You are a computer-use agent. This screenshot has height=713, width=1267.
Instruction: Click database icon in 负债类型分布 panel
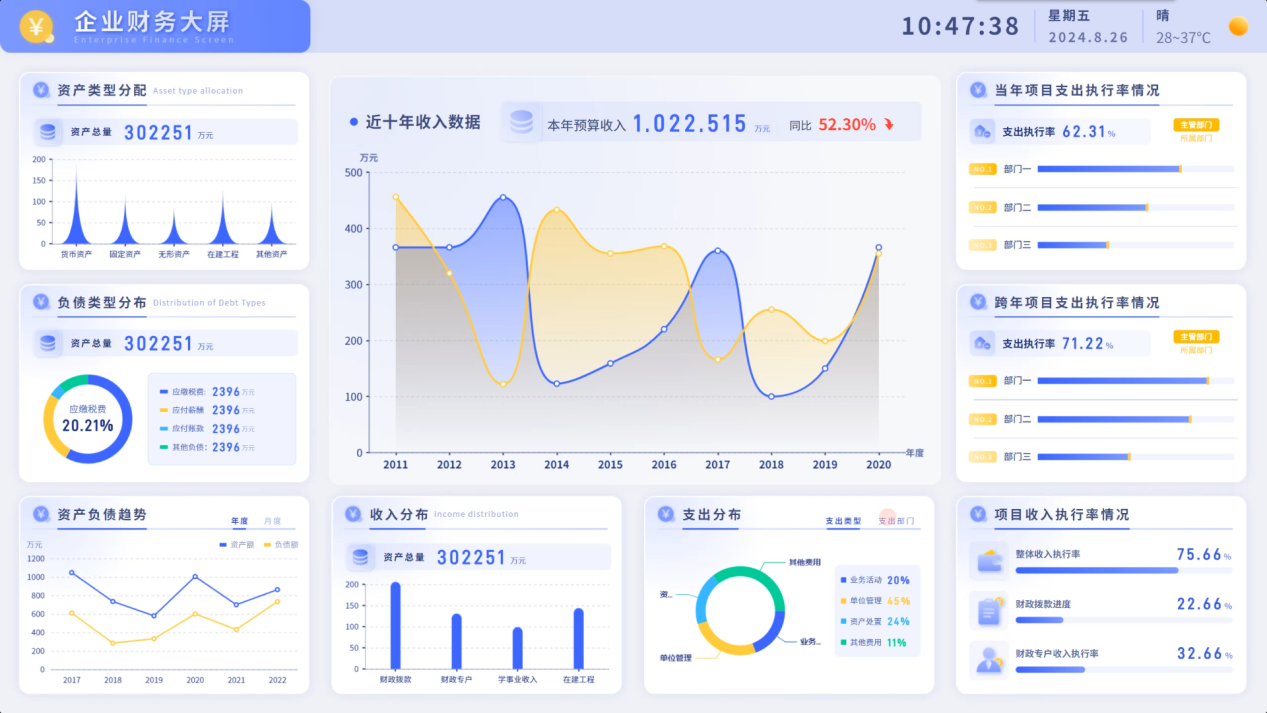coord(48,343)
